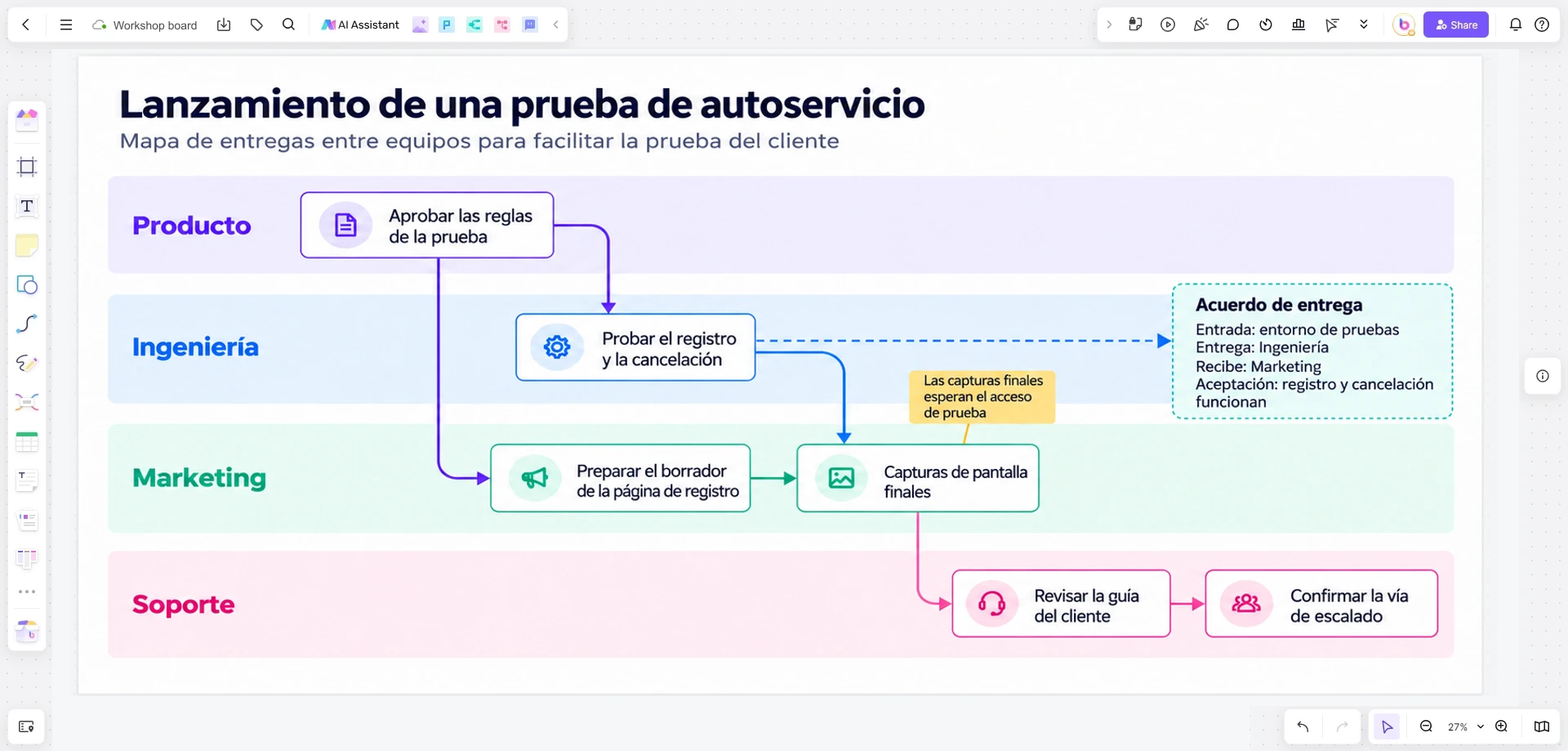Insert a table with the Table tool
Image resolution: width=1568 pixels, height=751 pixels.
(27, 442)
